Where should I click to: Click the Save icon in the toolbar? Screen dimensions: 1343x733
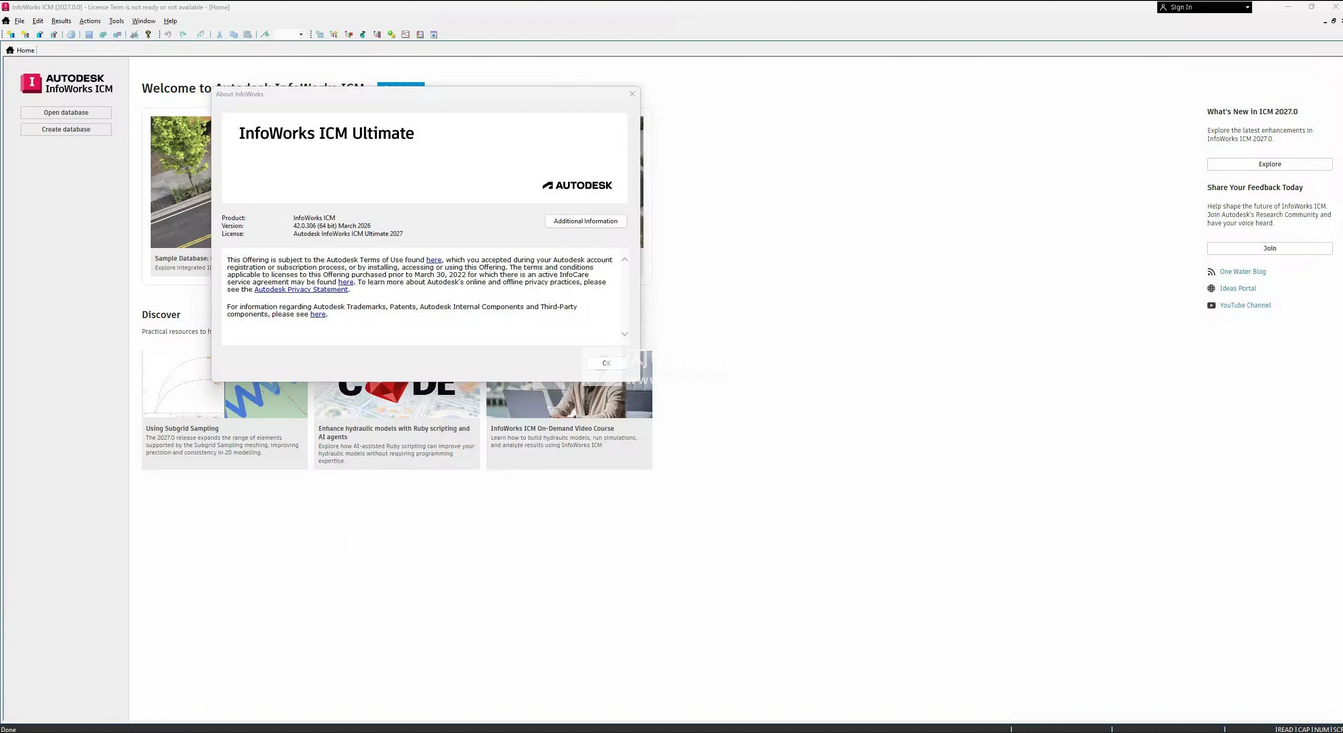(x=89, y=35)
